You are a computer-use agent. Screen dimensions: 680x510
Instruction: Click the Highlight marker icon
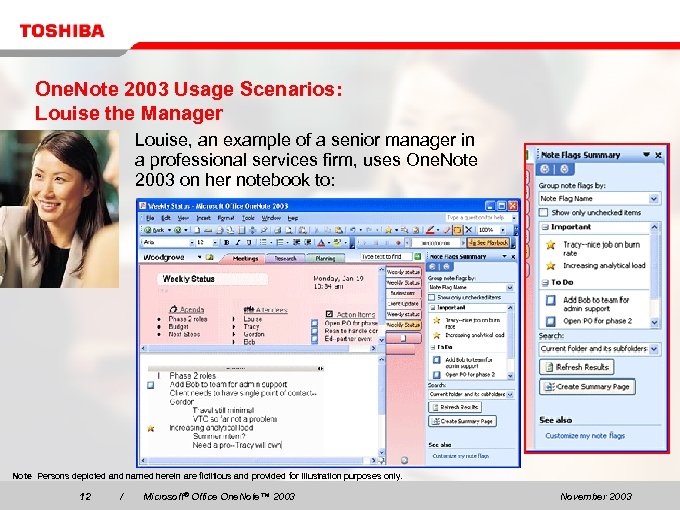coord(337,242)
